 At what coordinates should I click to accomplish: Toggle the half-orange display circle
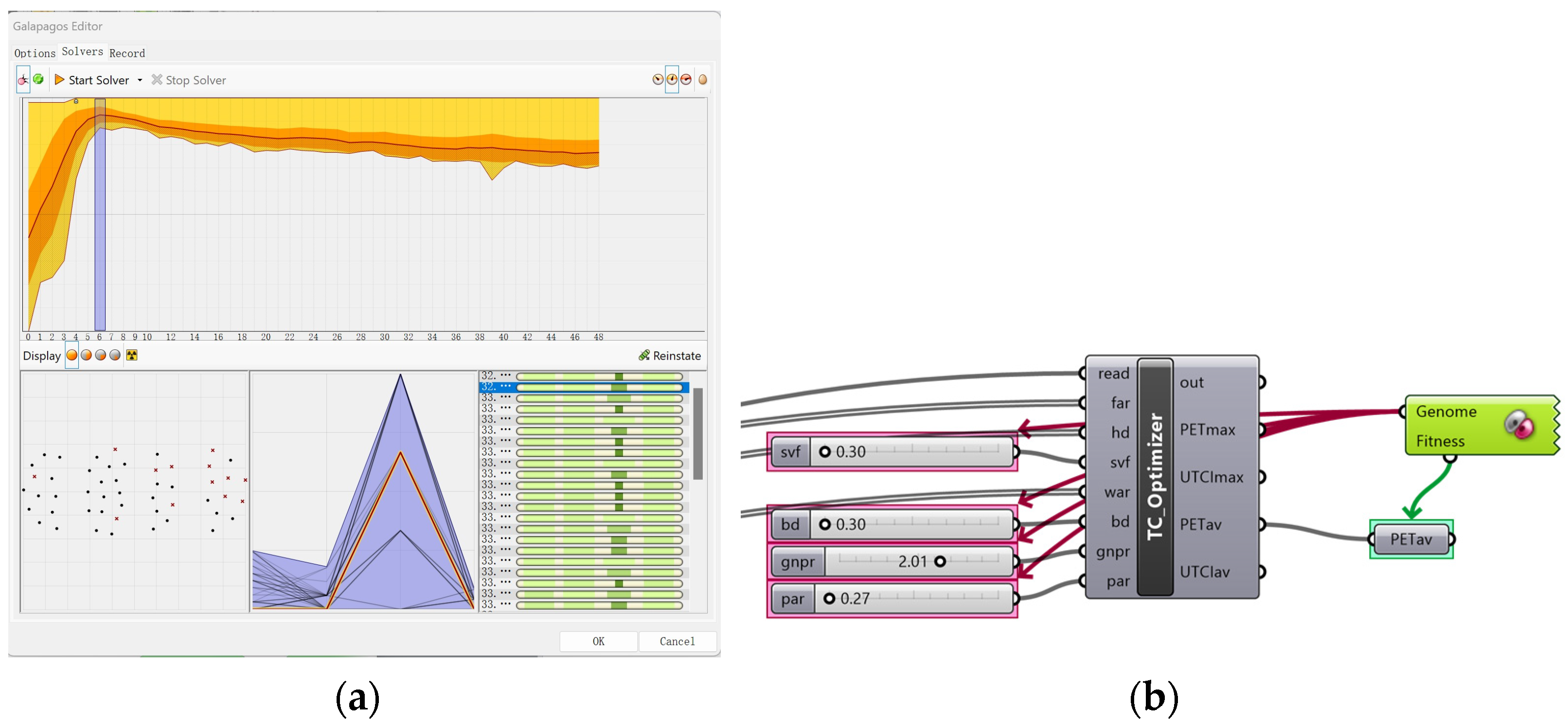coord(87,355)
